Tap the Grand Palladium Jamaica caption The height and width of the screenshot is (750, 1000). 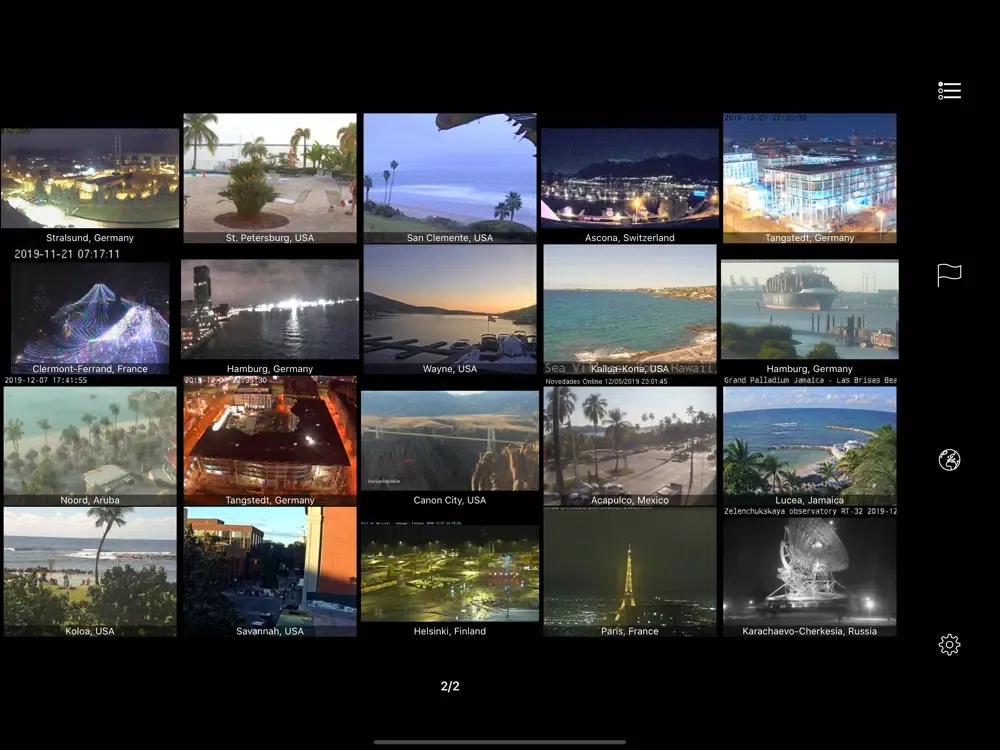809,380
